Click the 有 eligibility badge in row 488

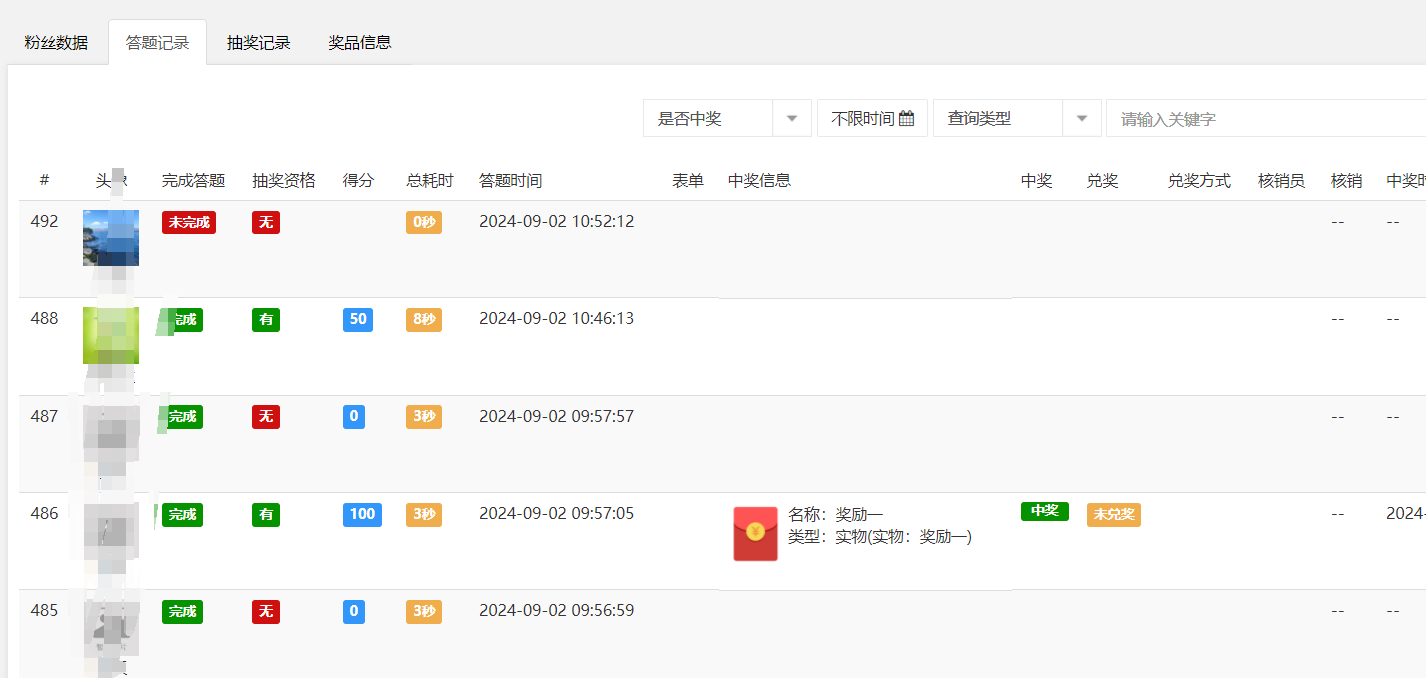tap(266, 320)
